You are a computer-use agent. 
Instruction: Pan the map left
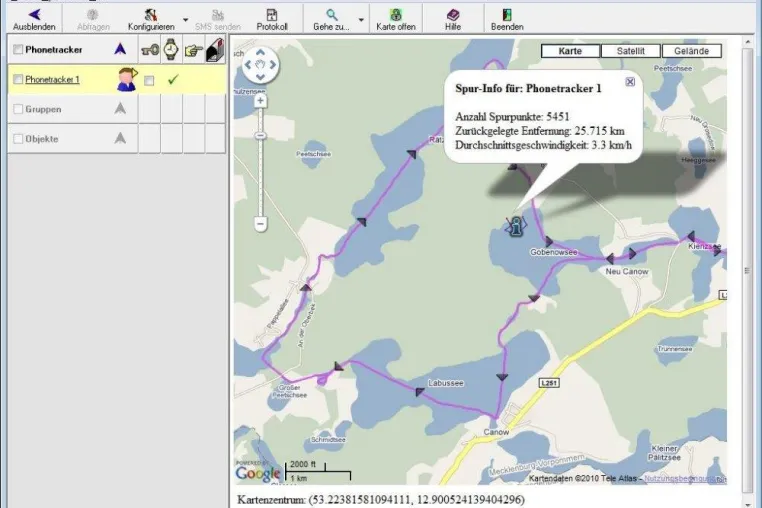click(x=248, y=65)
